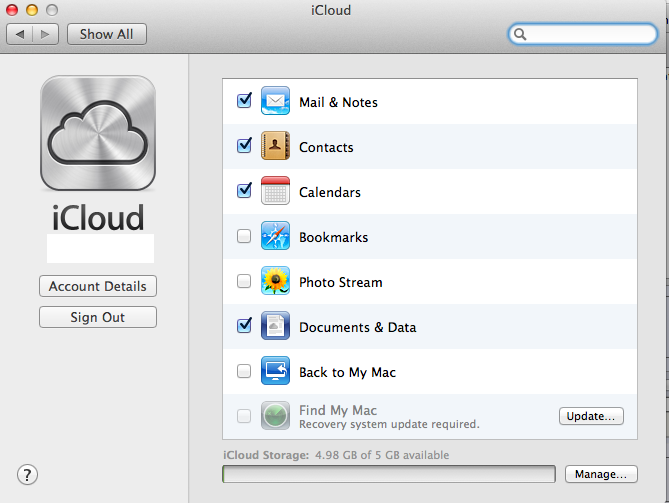This screenshot has width=669, height=503.
Task: Click the yellow minimize window button
Action: pyautogui.click(x=32, y=10)
